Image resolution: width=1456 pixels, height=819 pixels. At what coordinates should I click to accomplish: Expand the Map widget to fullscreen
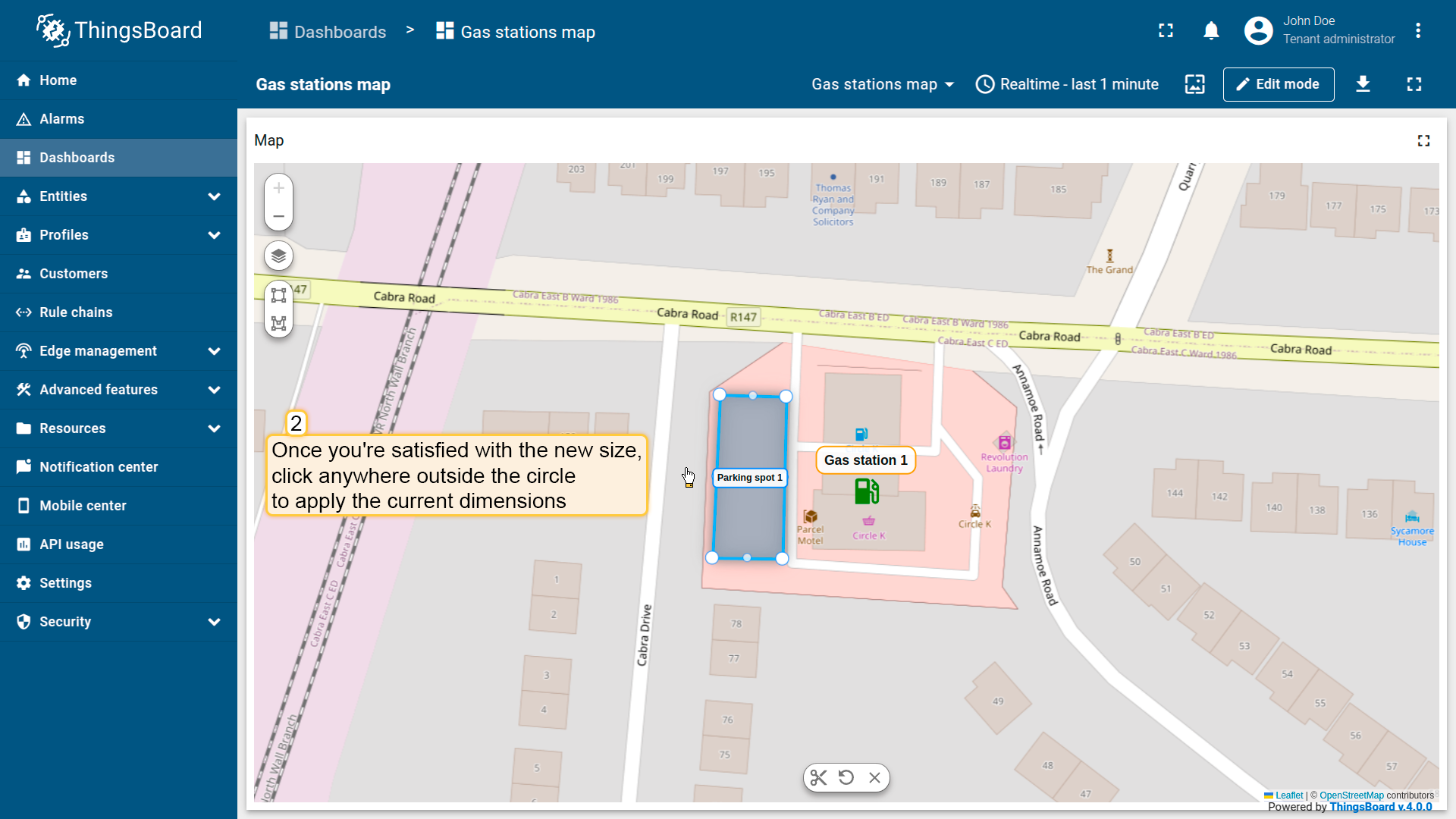coord(1423,141)
